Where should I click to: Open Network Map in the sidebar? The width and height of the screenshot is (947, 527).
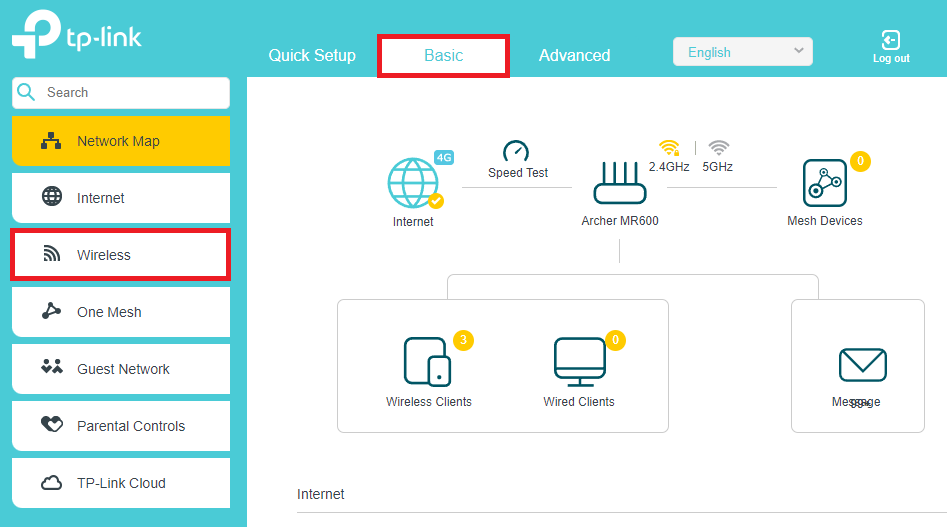point(121,141)
